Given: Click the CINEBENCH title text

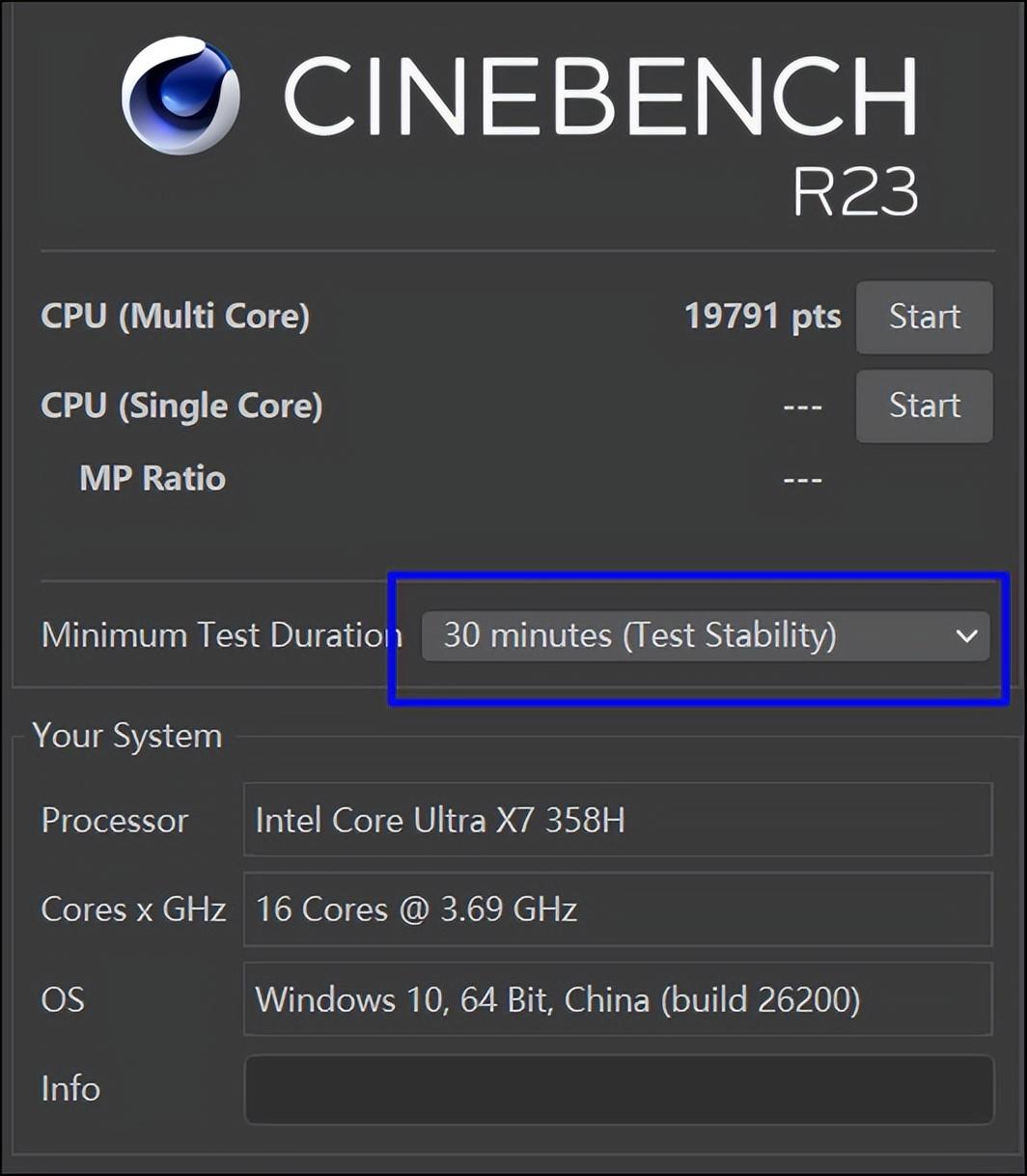Looking at the screenshot, I should click(598, 96).
